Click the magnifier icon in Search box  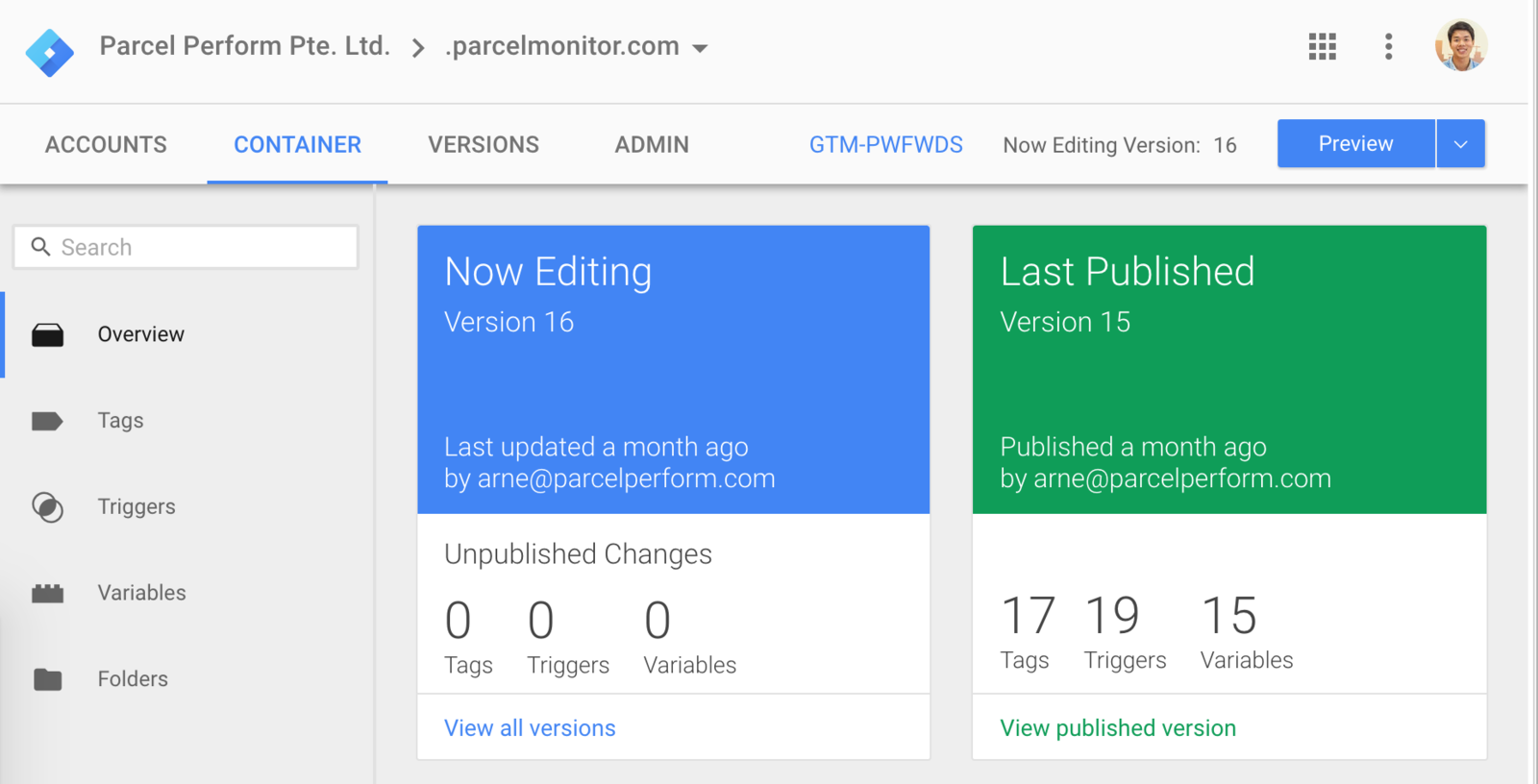(x=40, y=247)
